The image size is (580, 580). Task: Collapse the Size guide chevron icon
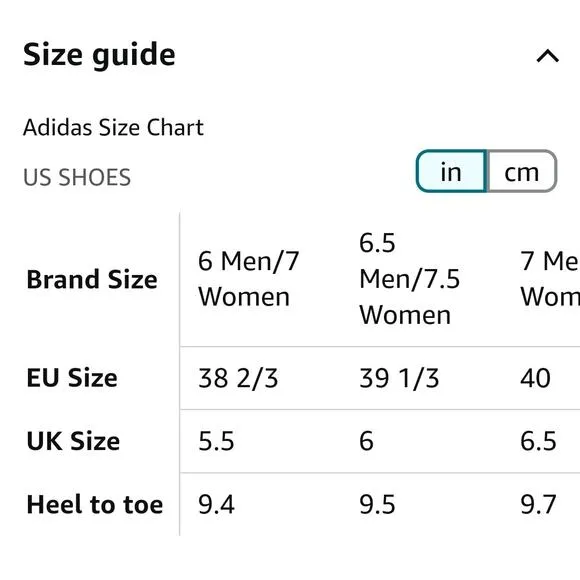point(547,56)
